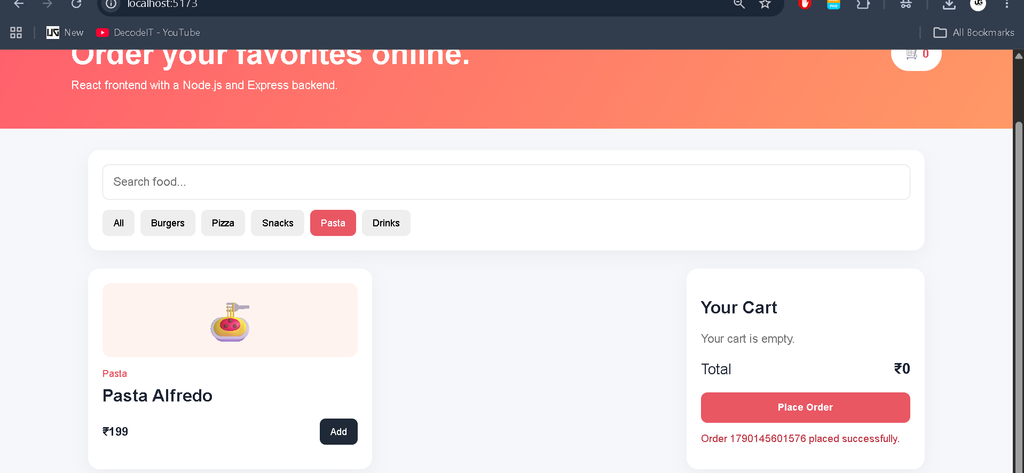Click the ₹0 total amount

[x=902, y=369]
